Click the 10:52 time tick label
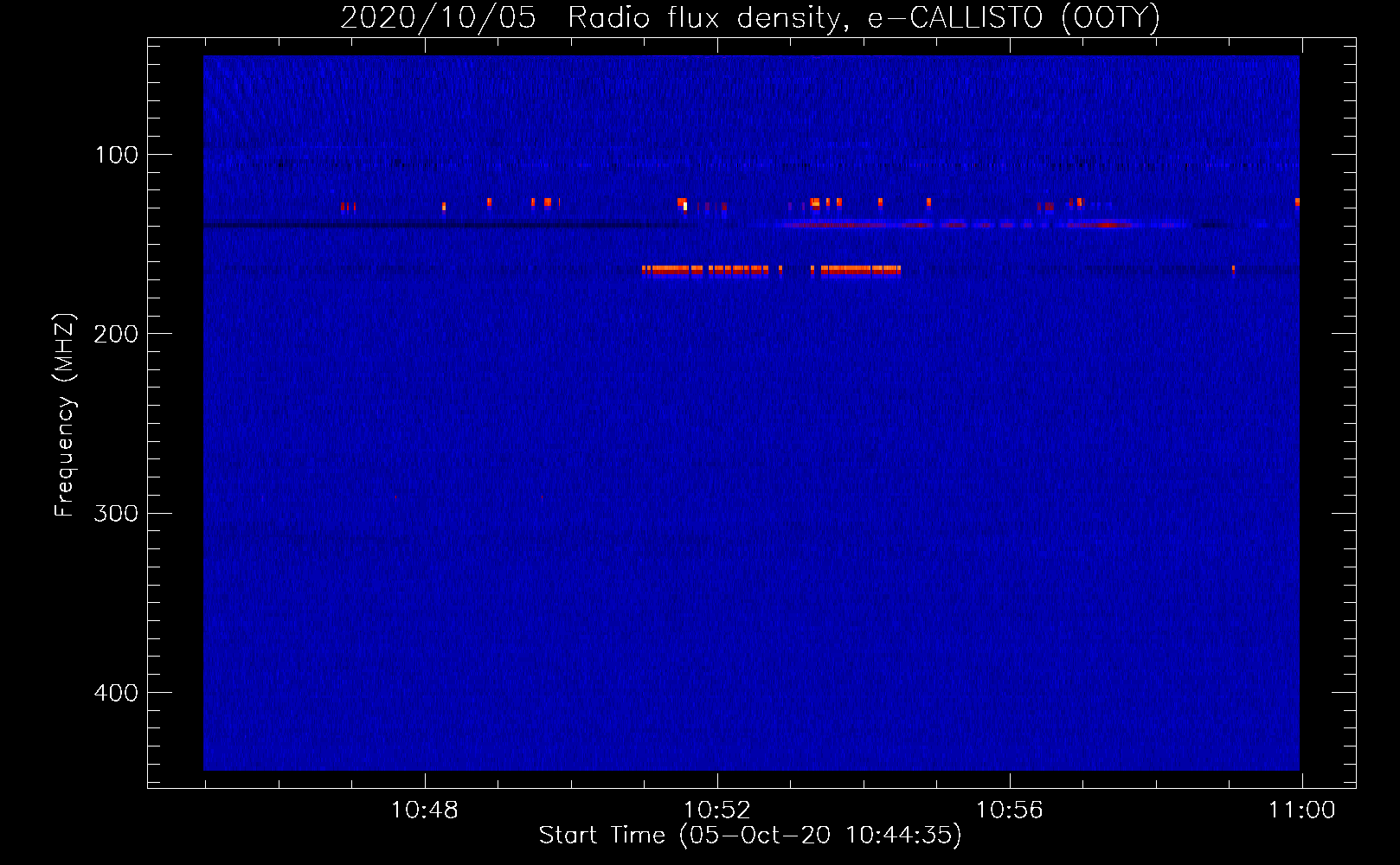The width and height of the screenshot is (1400, 865). point(716,811)
